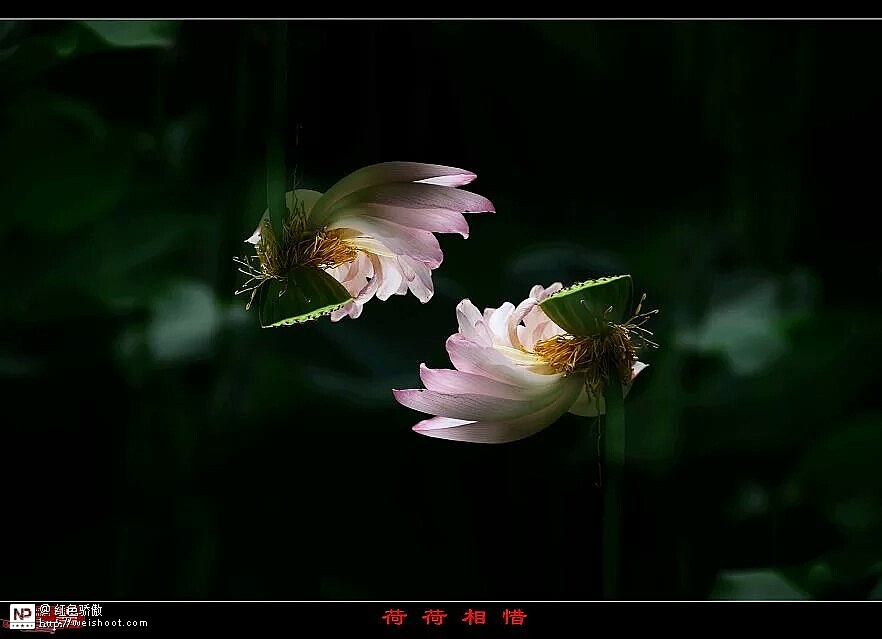Select the upper-left lotus flower
The width and height of the screenshot is (882, 639).
[x=365, y=240]
